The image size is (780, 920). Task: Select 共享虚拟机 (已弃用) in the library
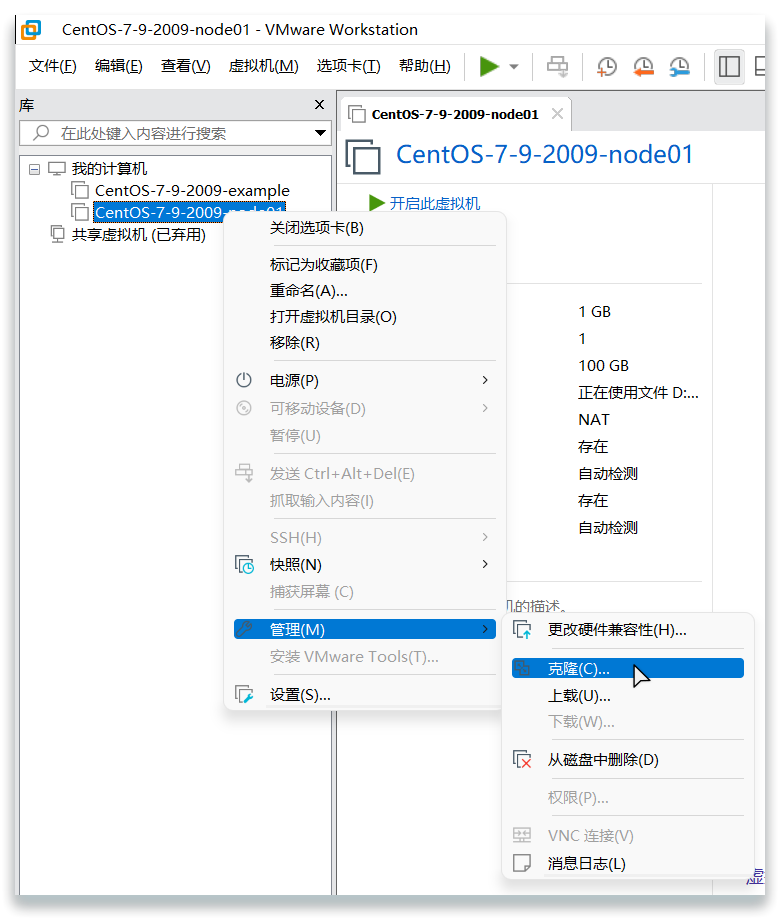pos(139,235)
